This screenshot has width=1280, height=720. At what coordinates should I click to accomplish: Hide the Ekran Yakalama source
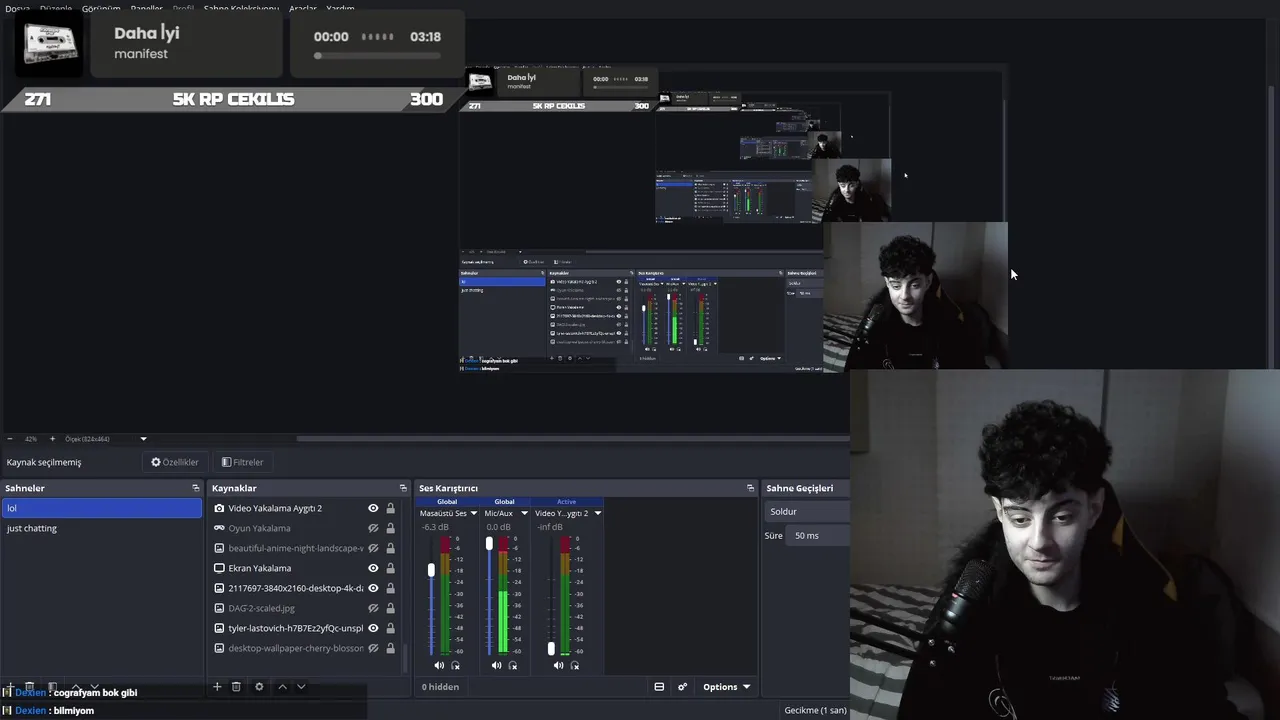click(x=373, y=568)
